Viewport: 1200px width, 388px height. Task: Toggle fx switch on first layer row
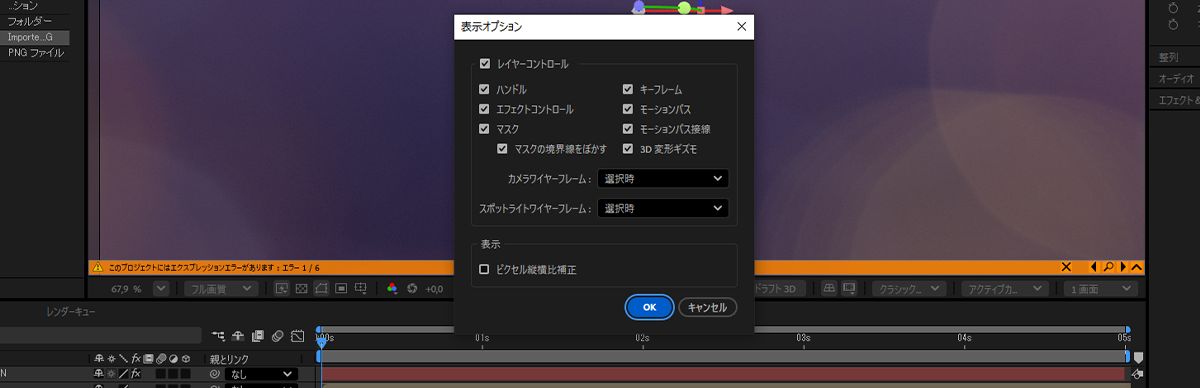[136, 374]
